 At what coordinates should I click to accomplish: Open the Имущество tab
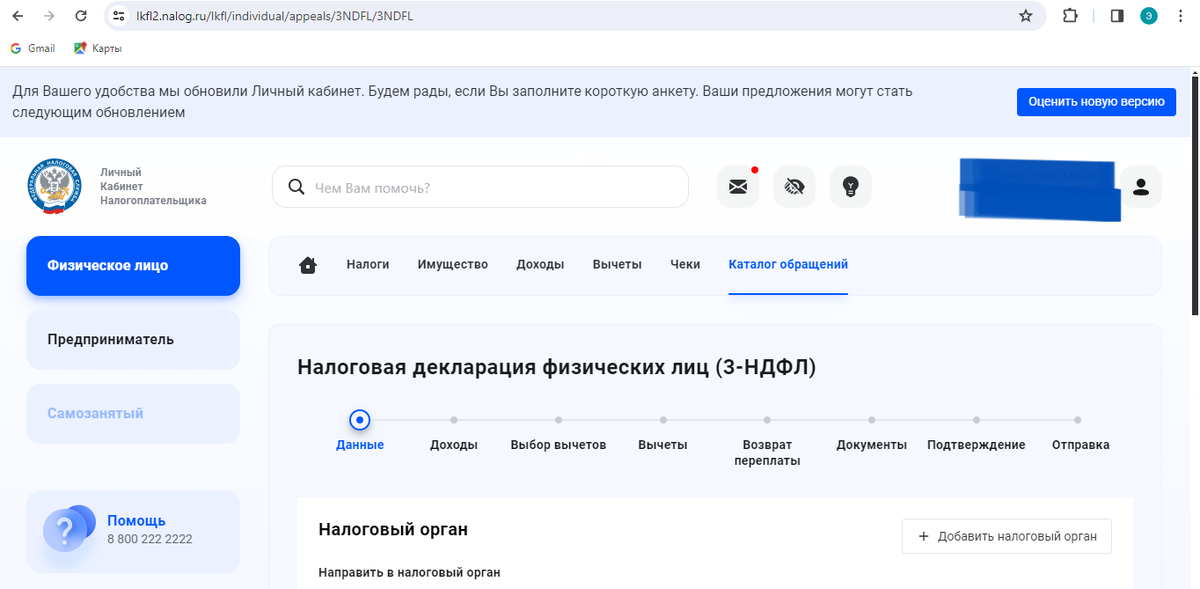pos(453,265)
